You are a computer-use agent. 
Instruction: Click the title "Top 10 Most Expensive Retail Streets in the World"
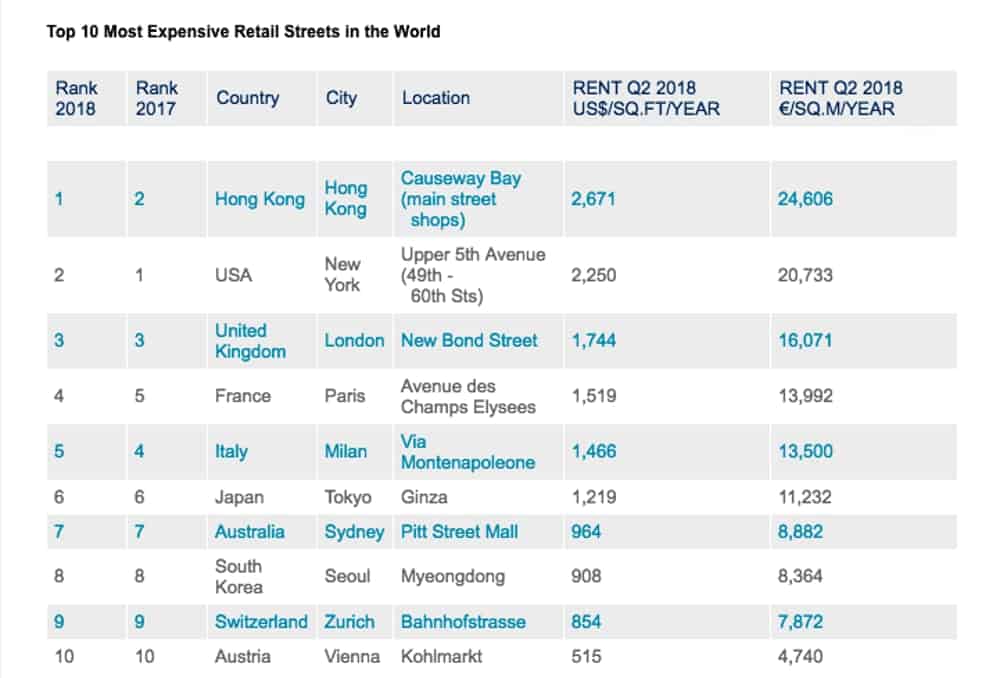[x=243, y=31]
